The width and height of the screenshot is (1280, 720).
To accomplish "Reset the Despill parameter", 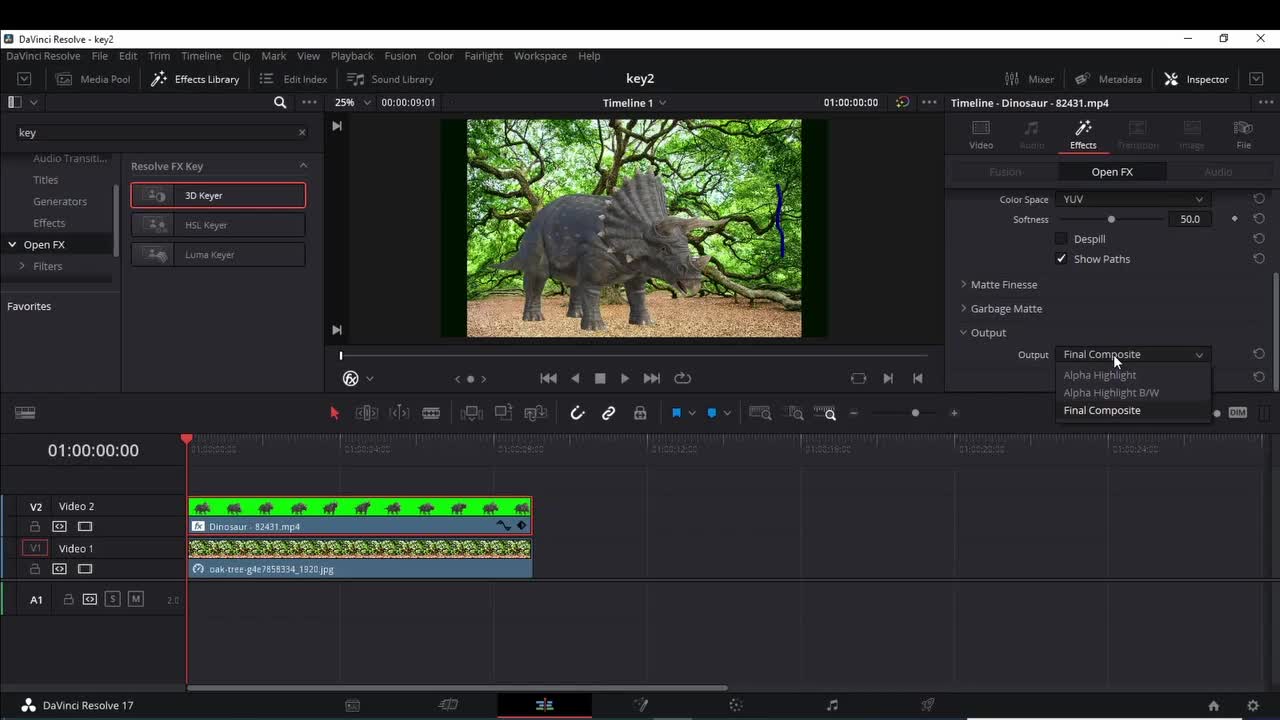I will [x=1259, y=239].
